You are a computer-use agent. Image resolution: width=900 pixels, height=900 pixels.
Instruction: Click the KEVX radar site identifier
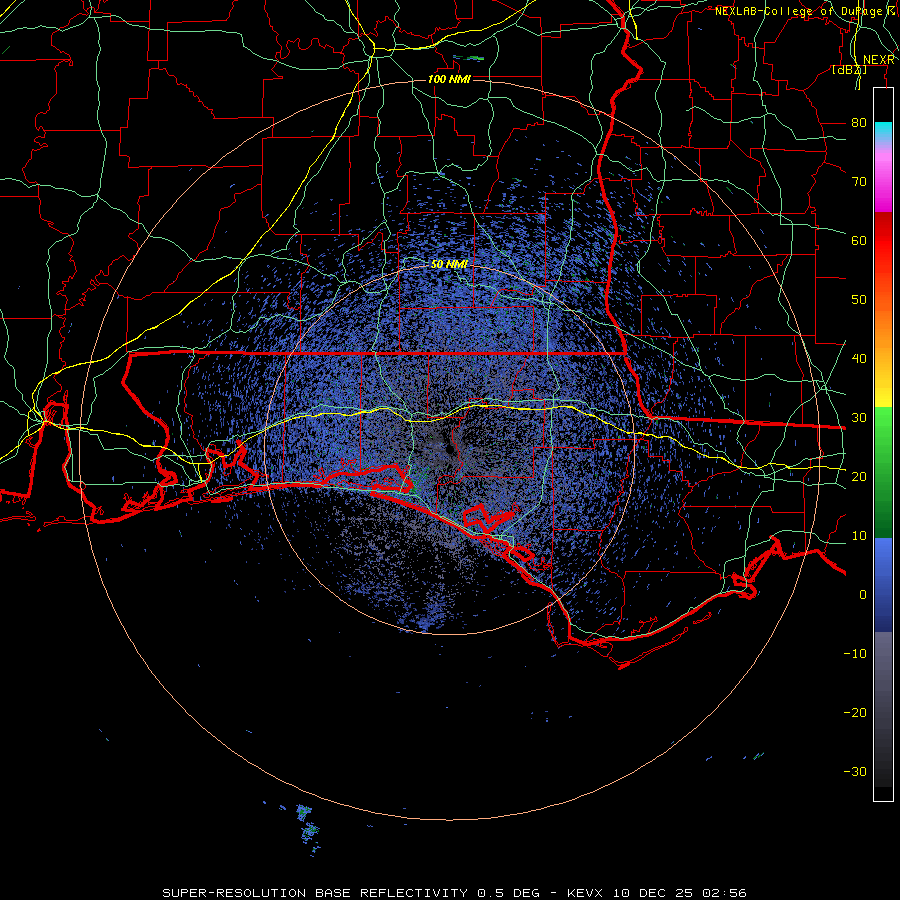(587, 893)
